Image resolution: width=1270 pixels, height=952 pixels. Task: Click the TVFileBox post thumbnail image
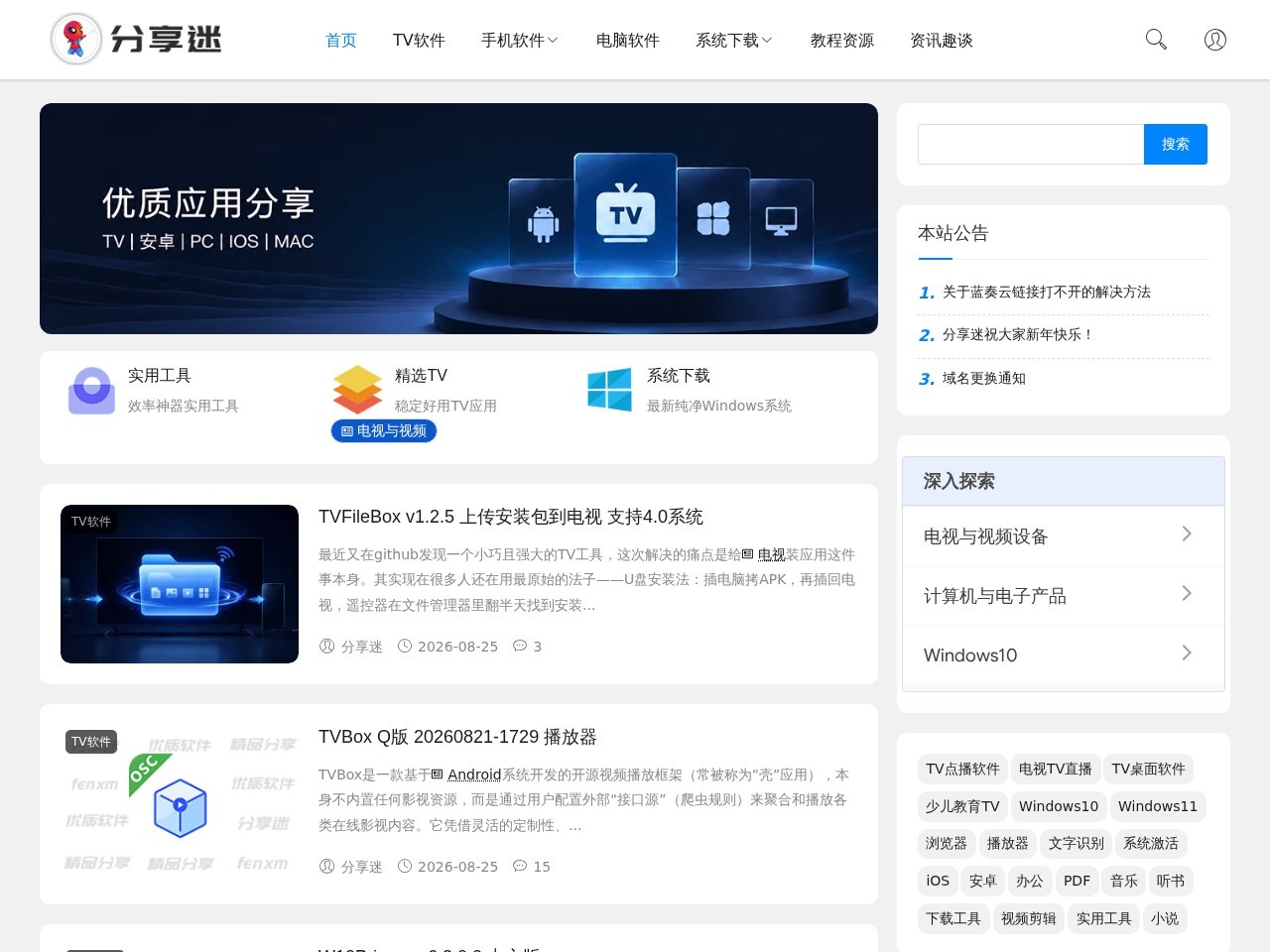(180, 584)
